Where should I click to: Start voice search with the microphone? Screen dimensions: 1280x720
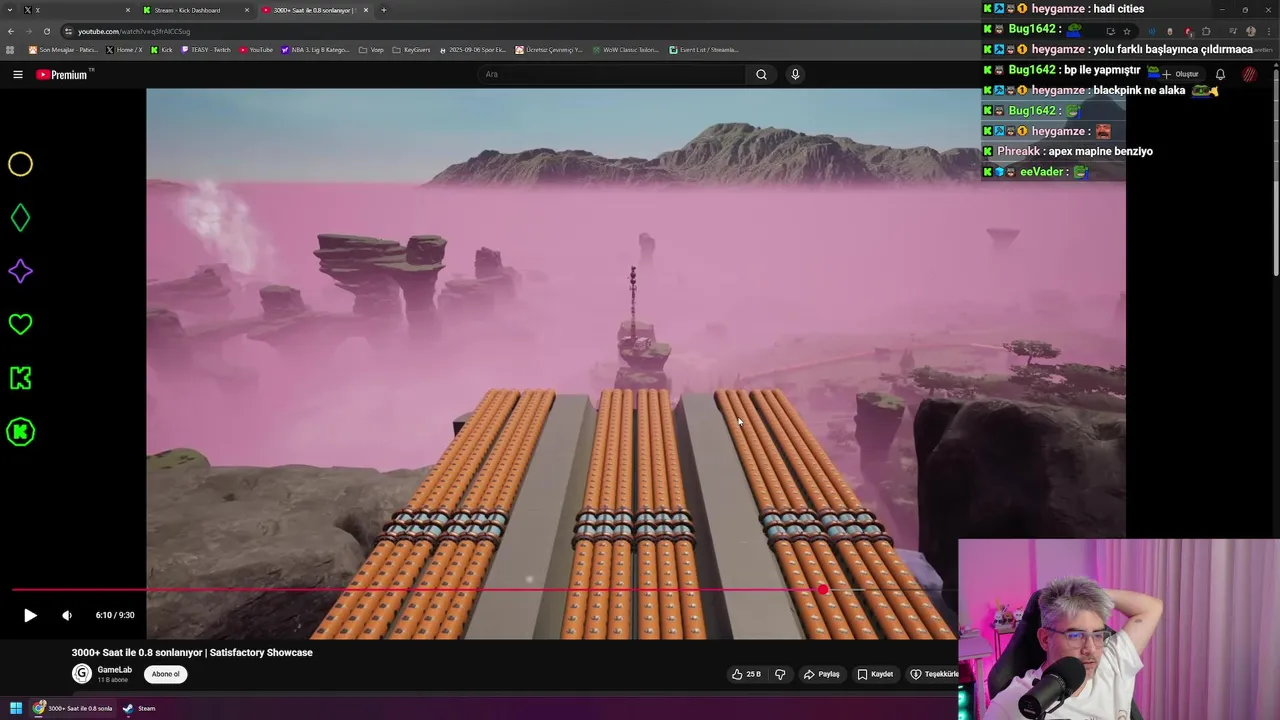click(x=795, y=74)
